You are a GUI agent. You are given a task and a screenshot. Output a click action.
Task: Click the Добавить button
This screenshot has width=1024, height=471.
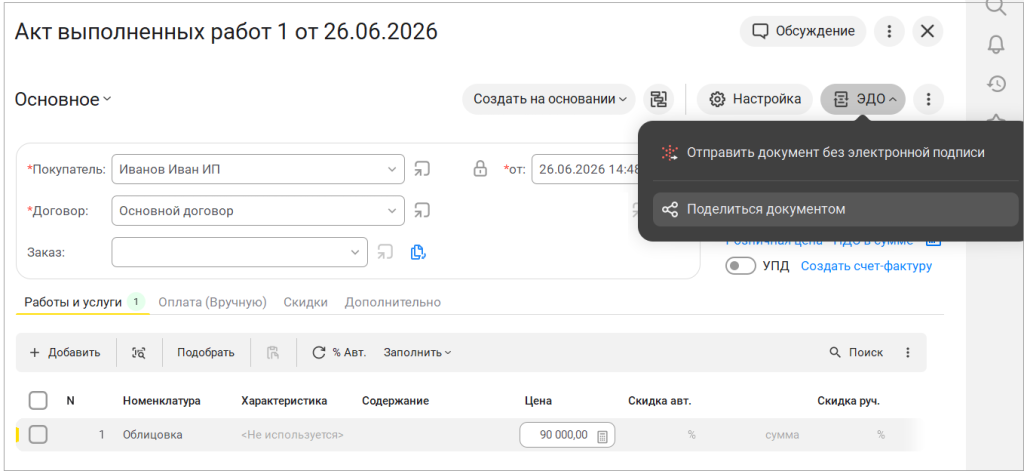coord(65,353)
